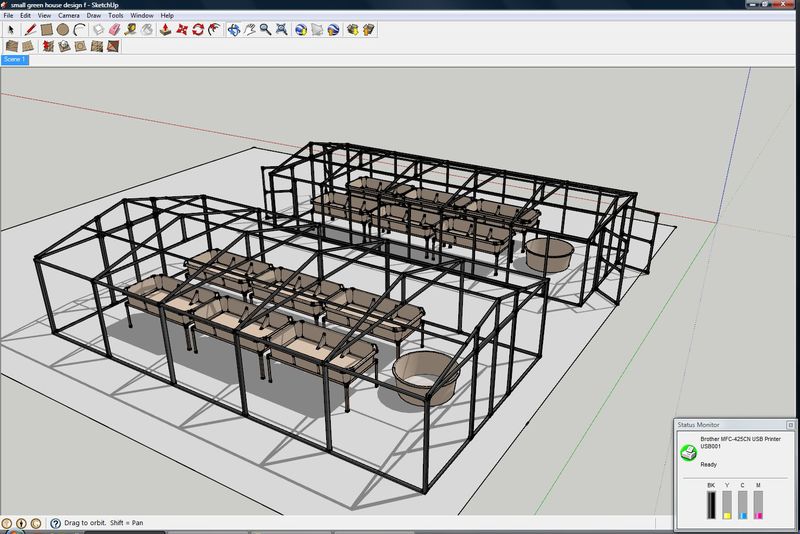Activate the Move tool with red arrows
The image size is (800, 534).
[x=181, y=30]
